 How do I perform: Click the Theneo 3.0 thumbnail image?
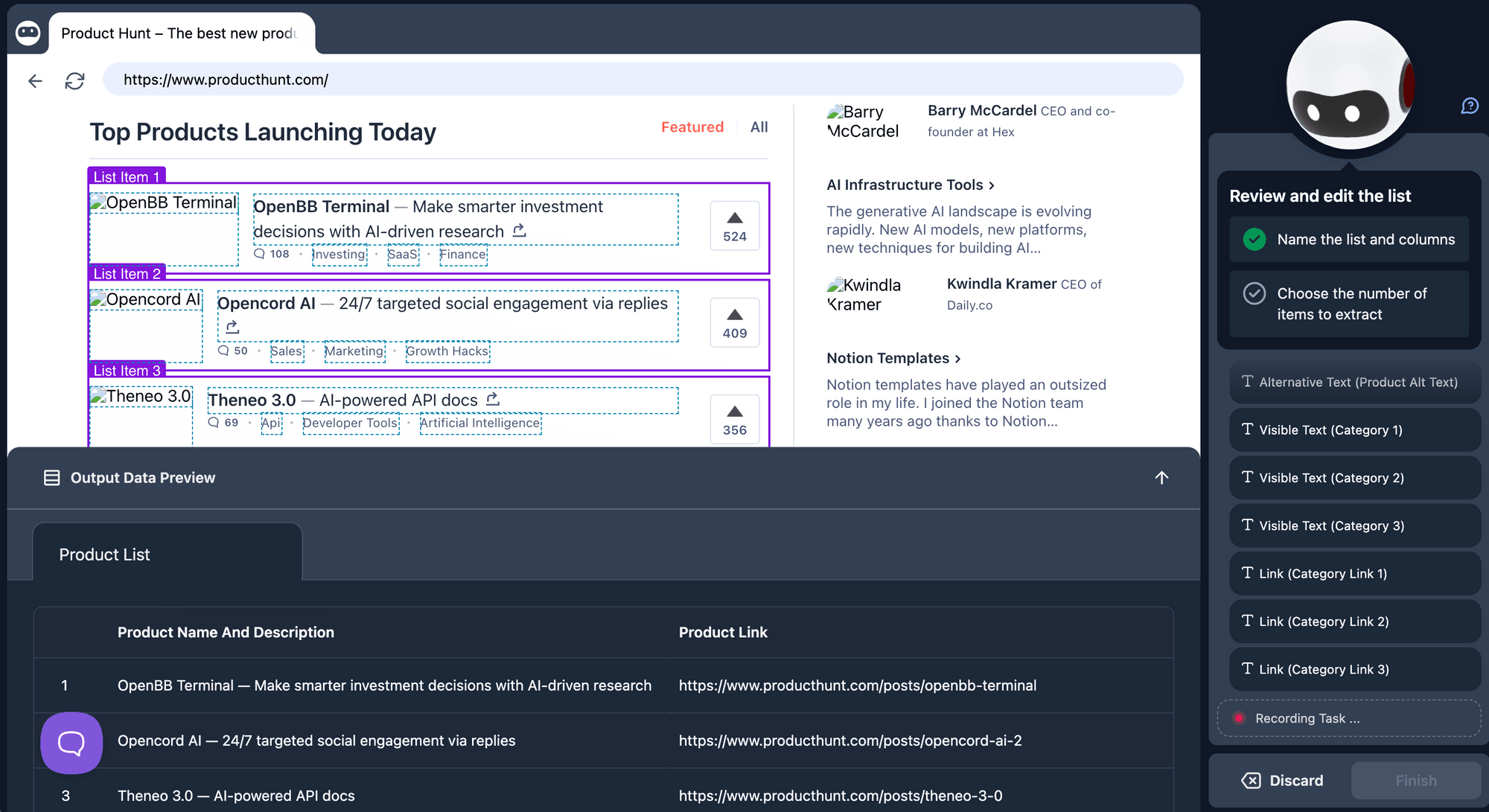(x=141, y=415)
